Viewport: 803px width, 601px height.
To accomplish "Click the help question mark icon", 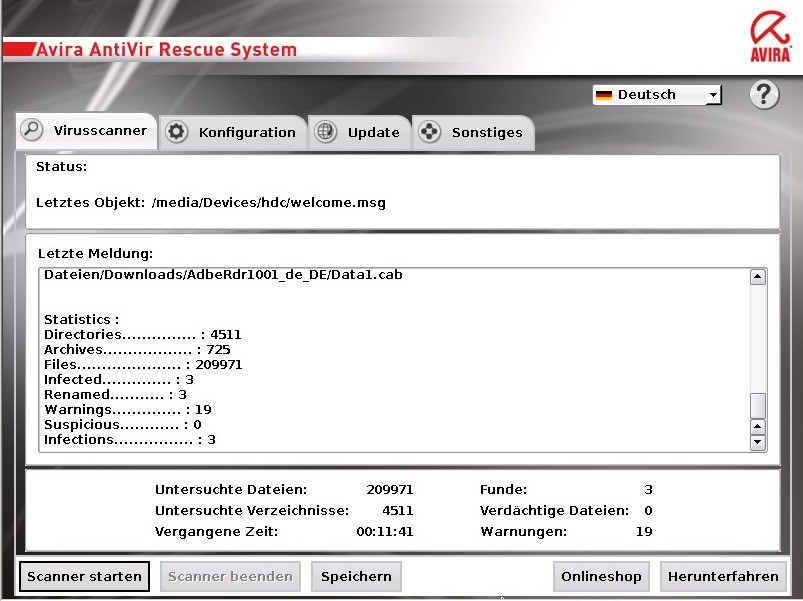I will (x=764, y=95).
